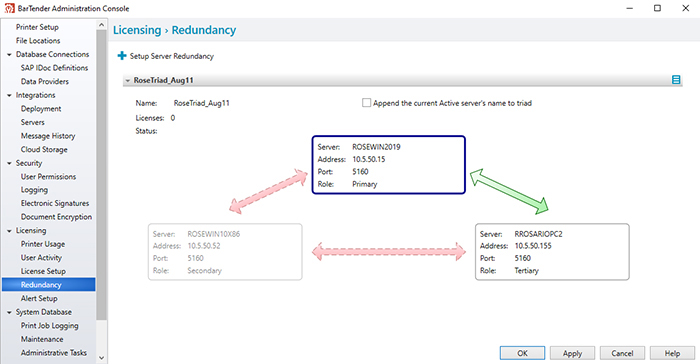Click the blue plus Setup Server Redundancy icon

(x=122, y=56)
